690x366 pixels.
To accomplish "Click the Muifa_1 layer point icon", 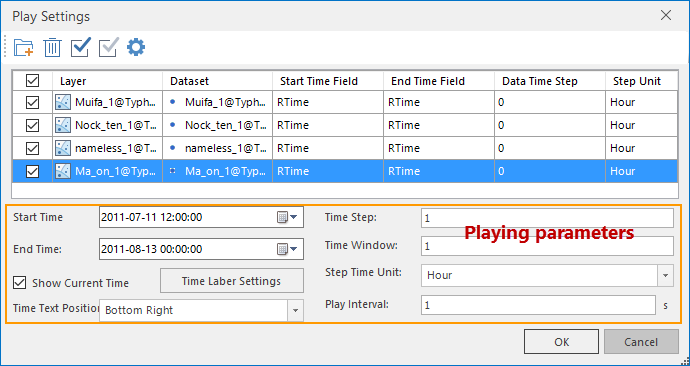I will [x=63, y=102].
